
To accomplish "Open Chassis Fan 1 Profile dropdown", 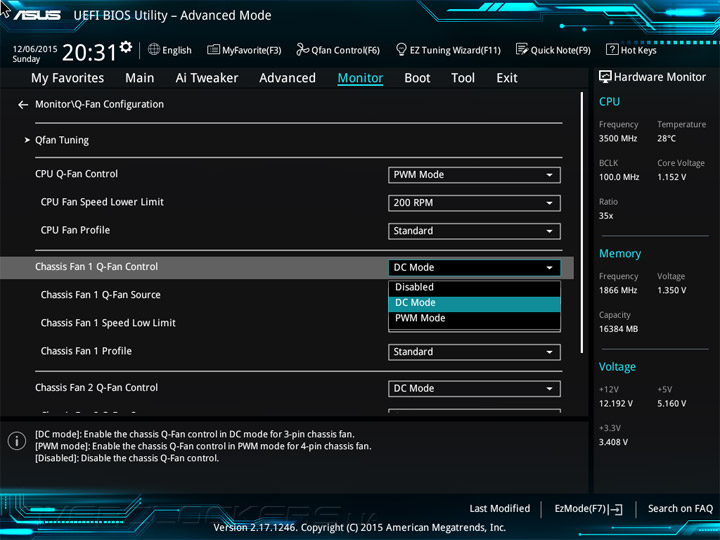I will [474, 352].
